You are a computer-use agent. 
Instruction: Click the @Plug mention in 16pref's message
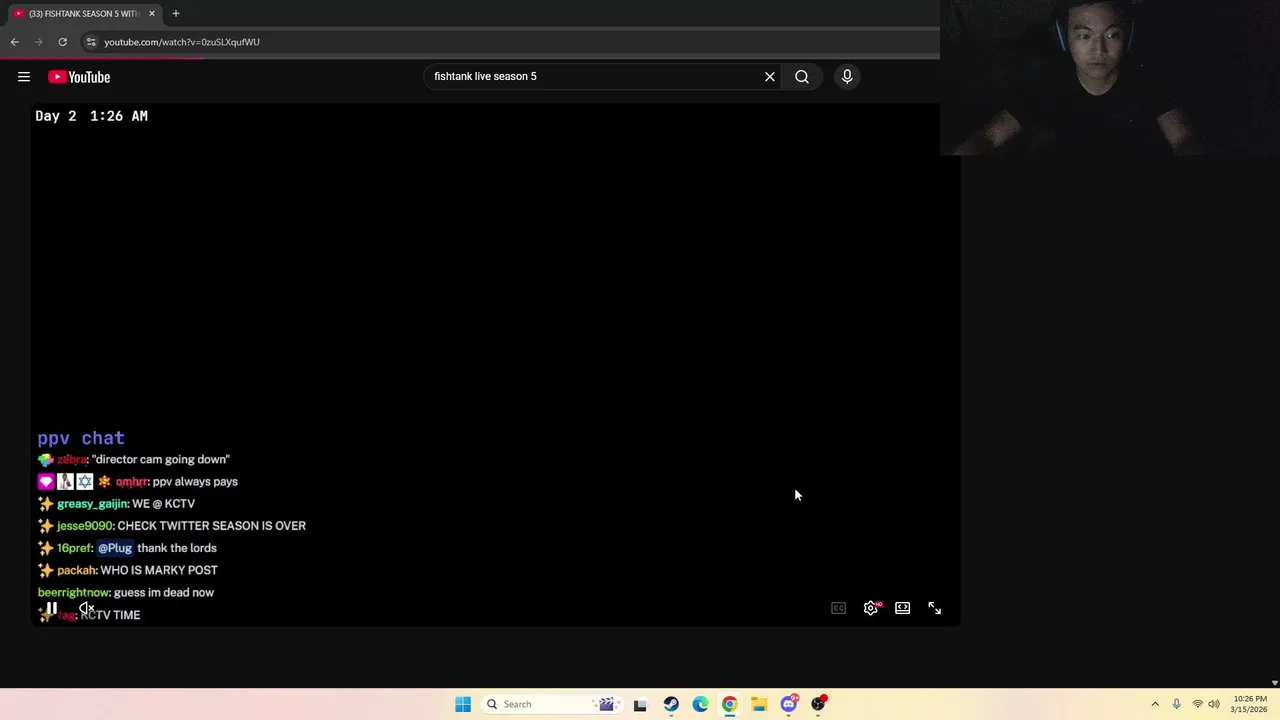[x=115, y=548]
